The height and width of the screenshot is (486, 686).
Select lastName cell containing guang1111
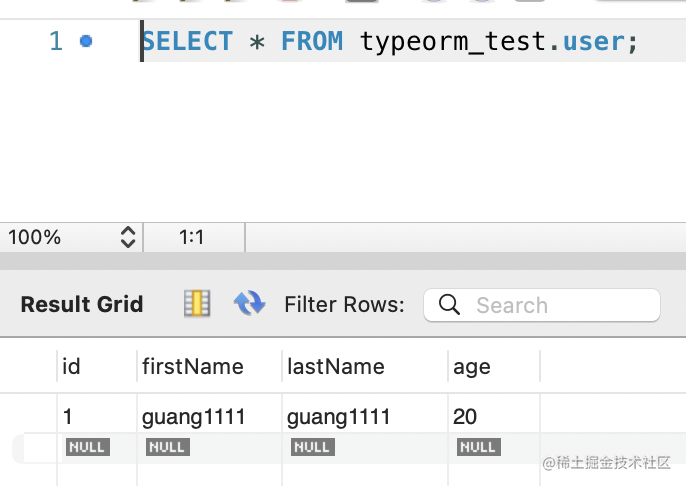tap(338, 417)
